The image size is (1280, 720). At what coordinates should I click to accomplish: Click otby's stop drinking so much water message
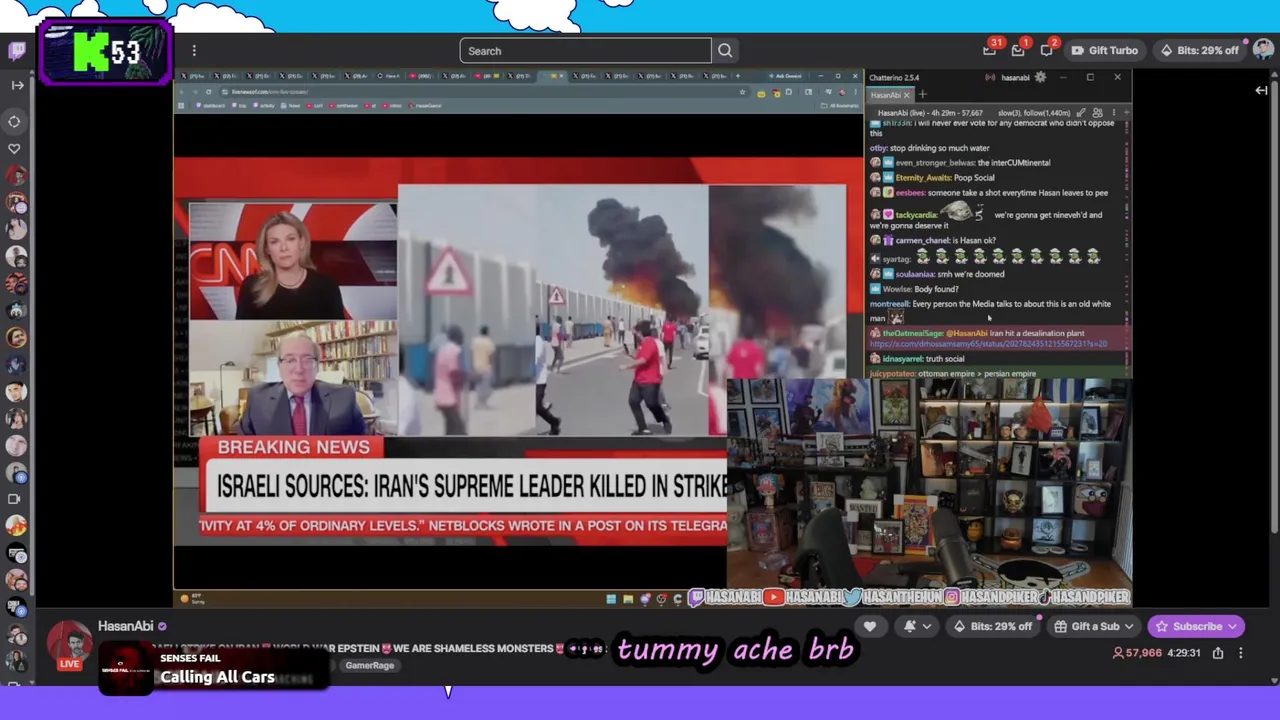tap(930, 148)
